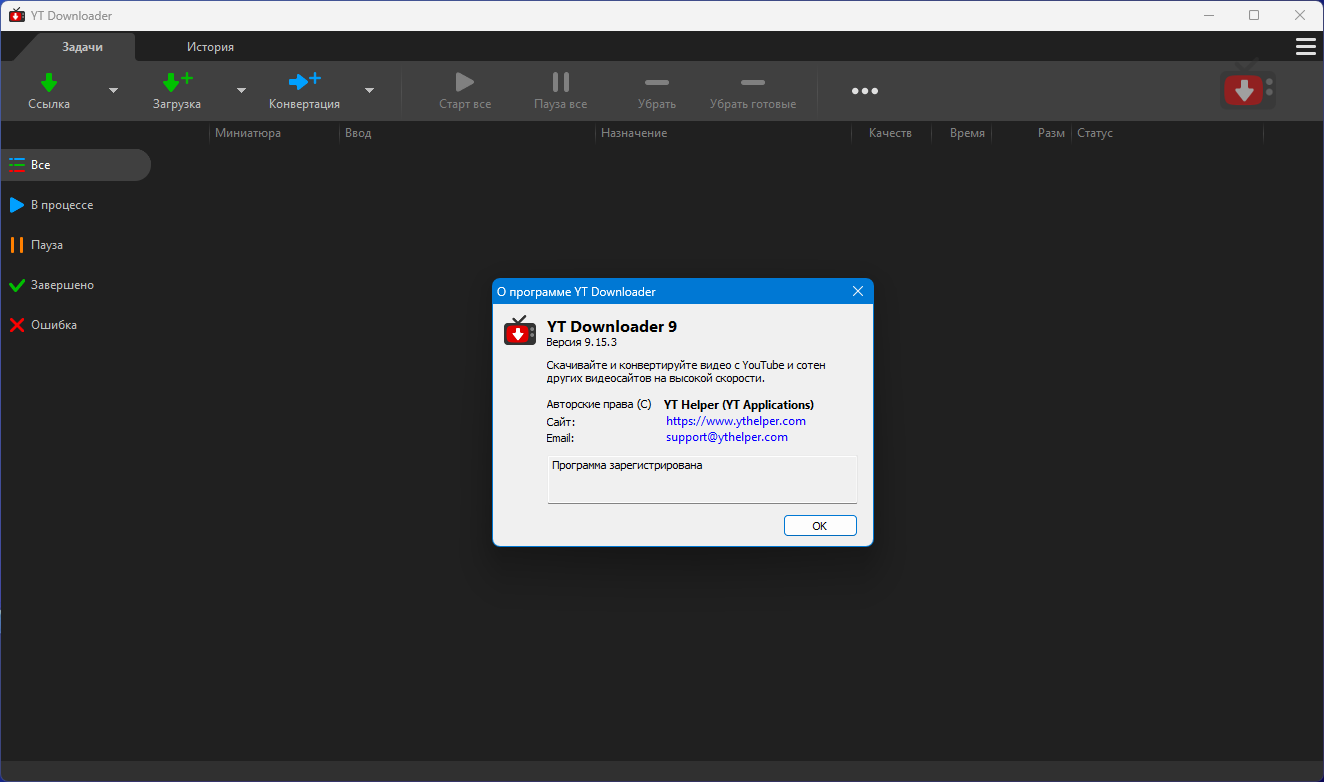The width and height of the screenshot is (1324, 782).
Task: Open the Ссылка dropdown arrow
Action: pyautogui.click(x=113, y=90)
